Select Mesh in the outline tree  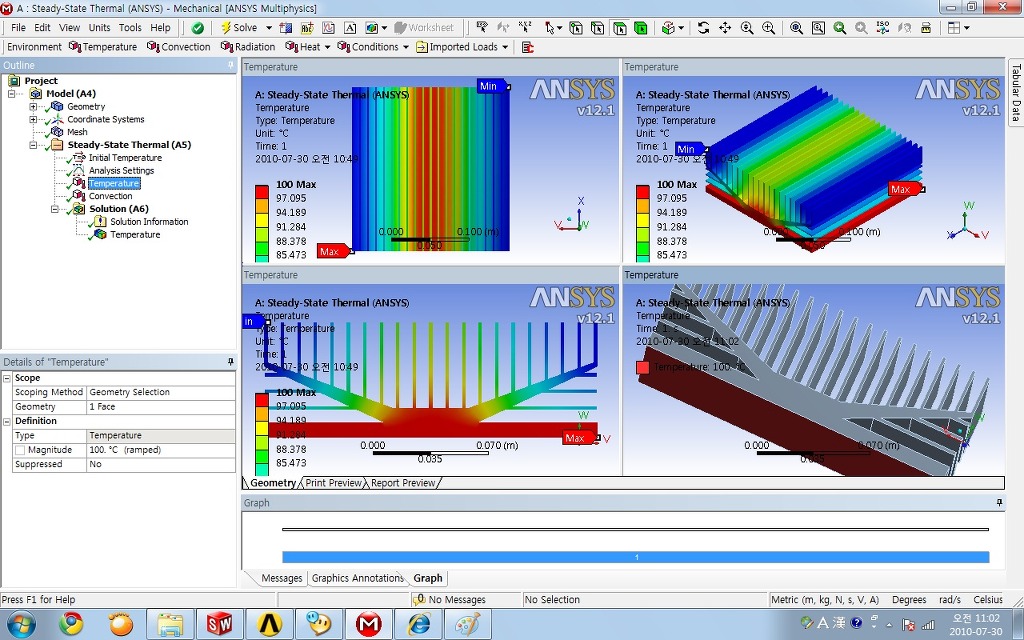(x=77, y=132)
